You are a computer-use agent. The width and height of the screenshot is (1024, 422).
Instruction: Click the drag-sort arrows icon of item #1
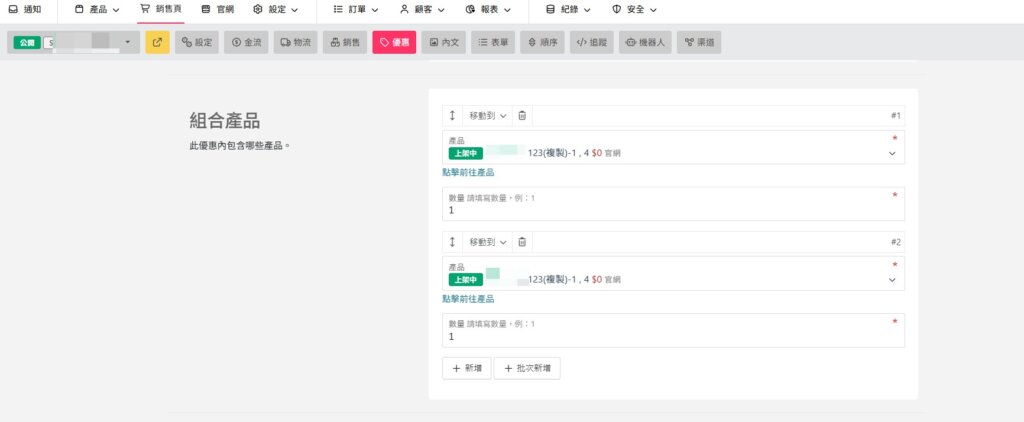pyautogui.click(x=452, y=116)
